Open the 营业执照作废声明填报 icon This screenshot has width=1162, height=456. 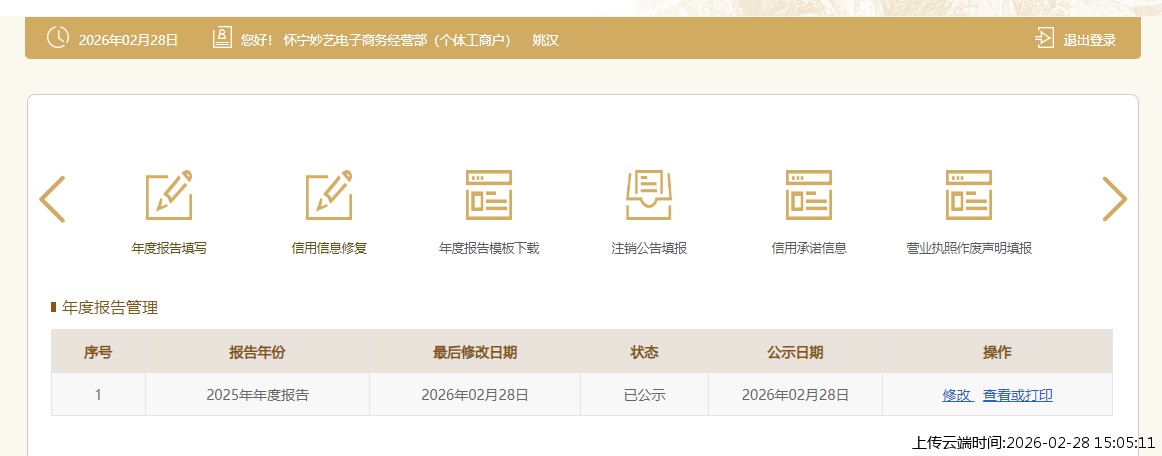pos(969,195)
